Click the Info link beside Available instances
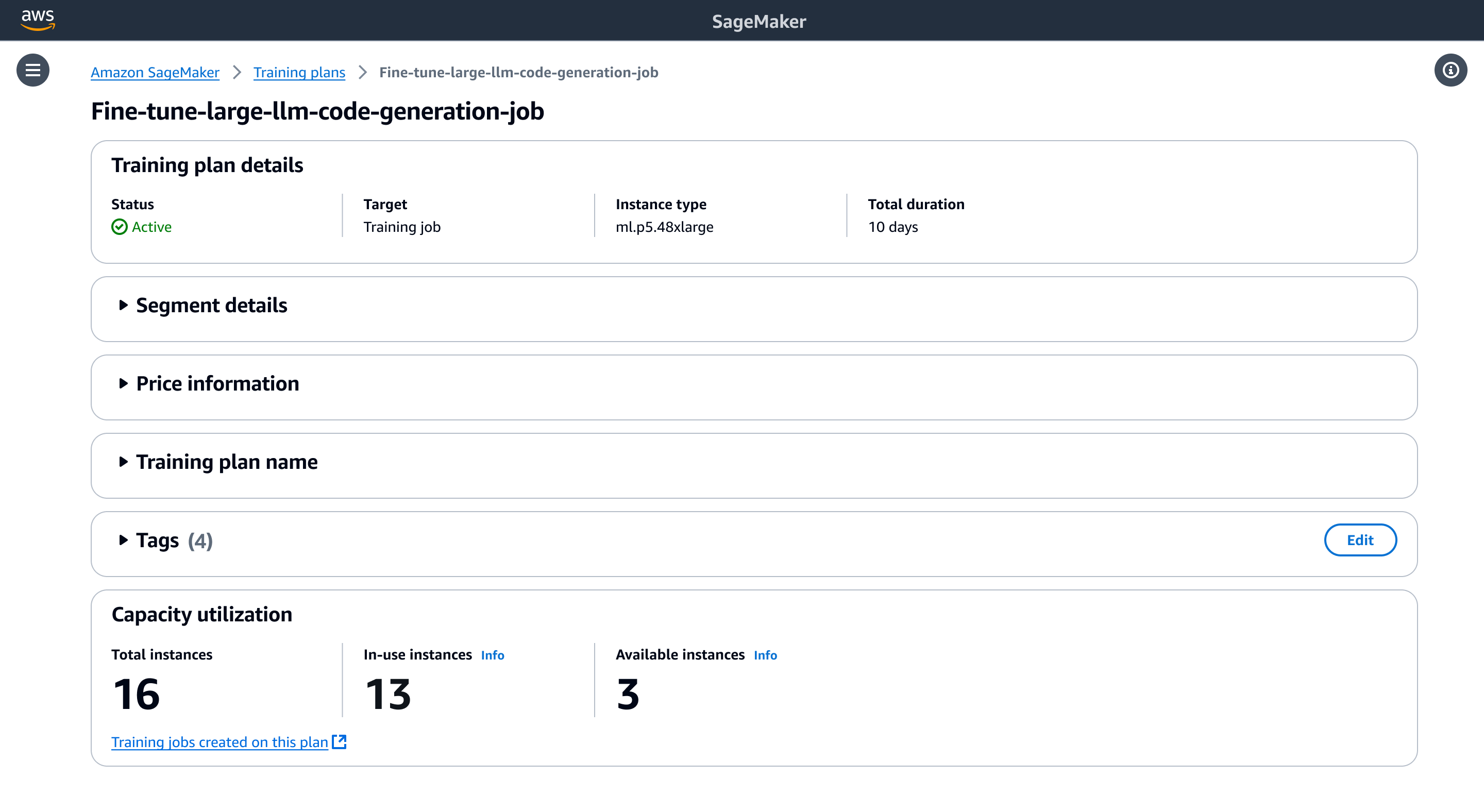 (765, 655)
